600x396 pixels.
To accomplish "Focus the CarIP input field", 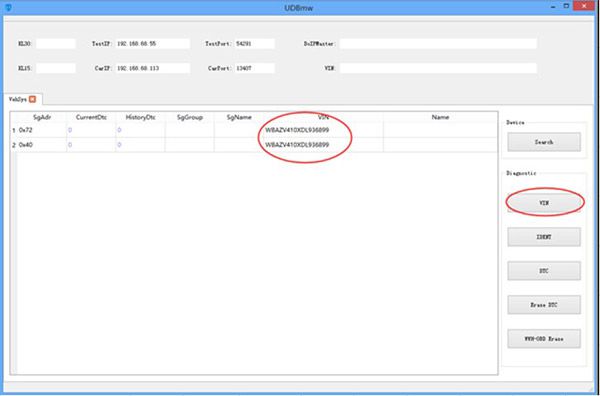I will click(x=153, y=68).
